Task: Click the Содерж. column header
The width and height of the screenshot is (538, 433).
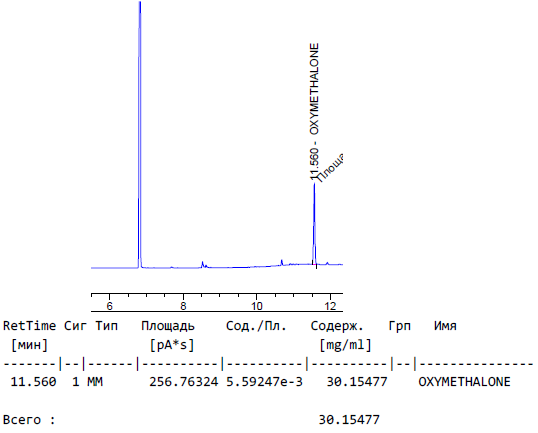Action: click(x=337, y=326)
